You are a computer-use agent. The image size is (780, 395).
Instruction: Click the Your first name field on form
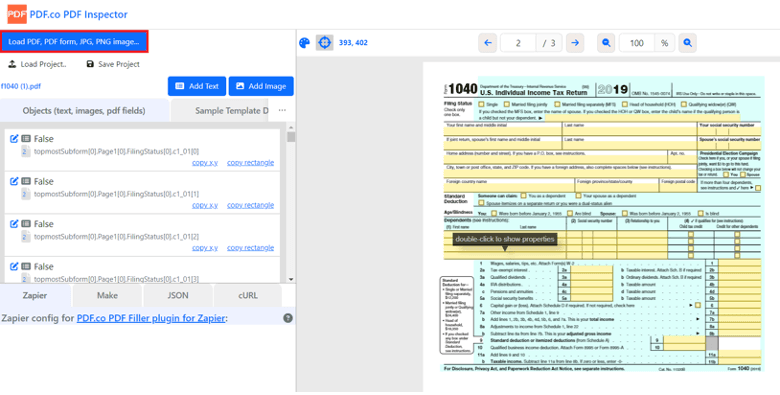coord(503,132)
